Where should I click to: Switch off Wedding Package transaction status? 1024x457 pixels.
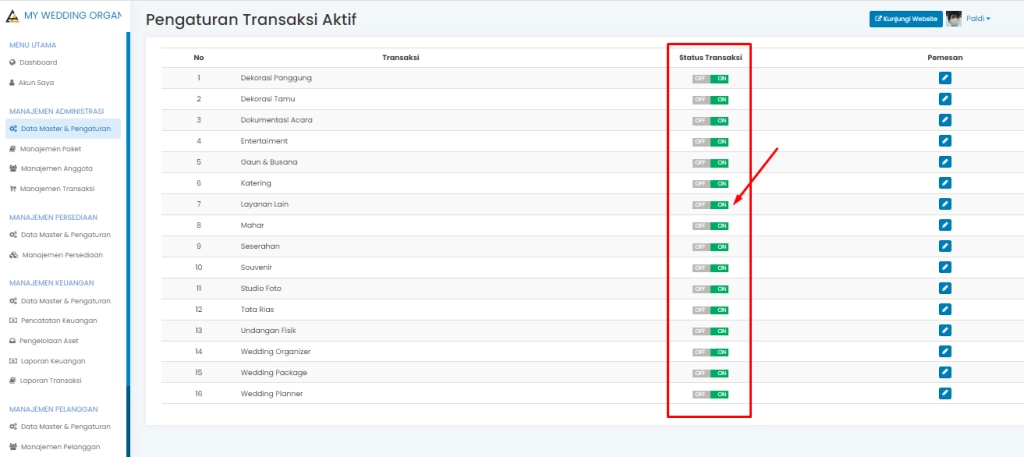tap(710, 373)
